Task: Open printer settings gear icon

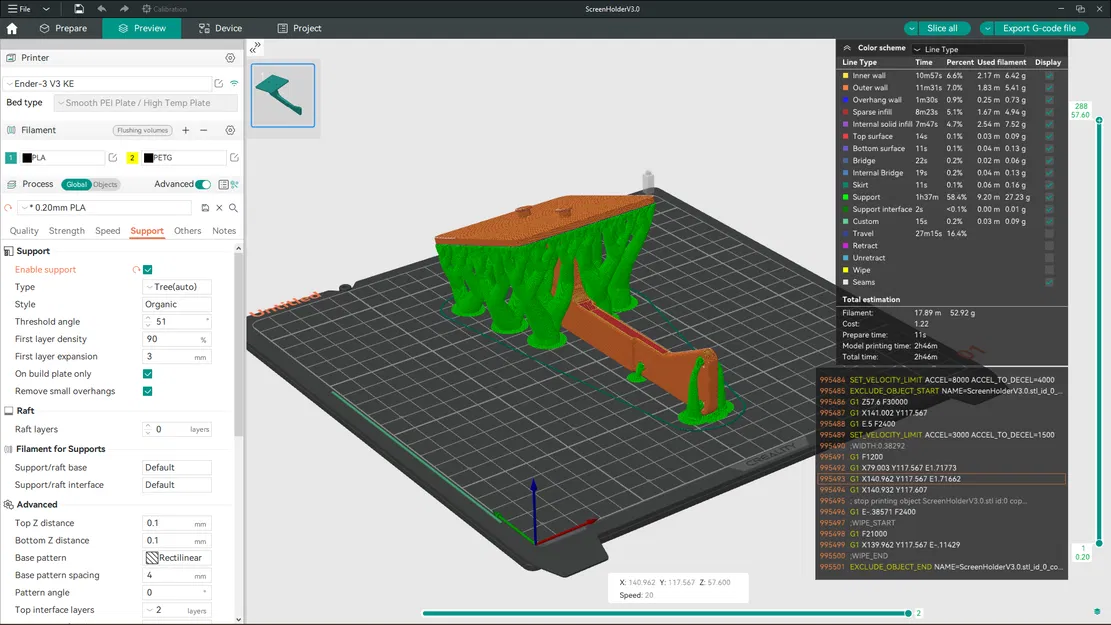Action: click(230, 58)
